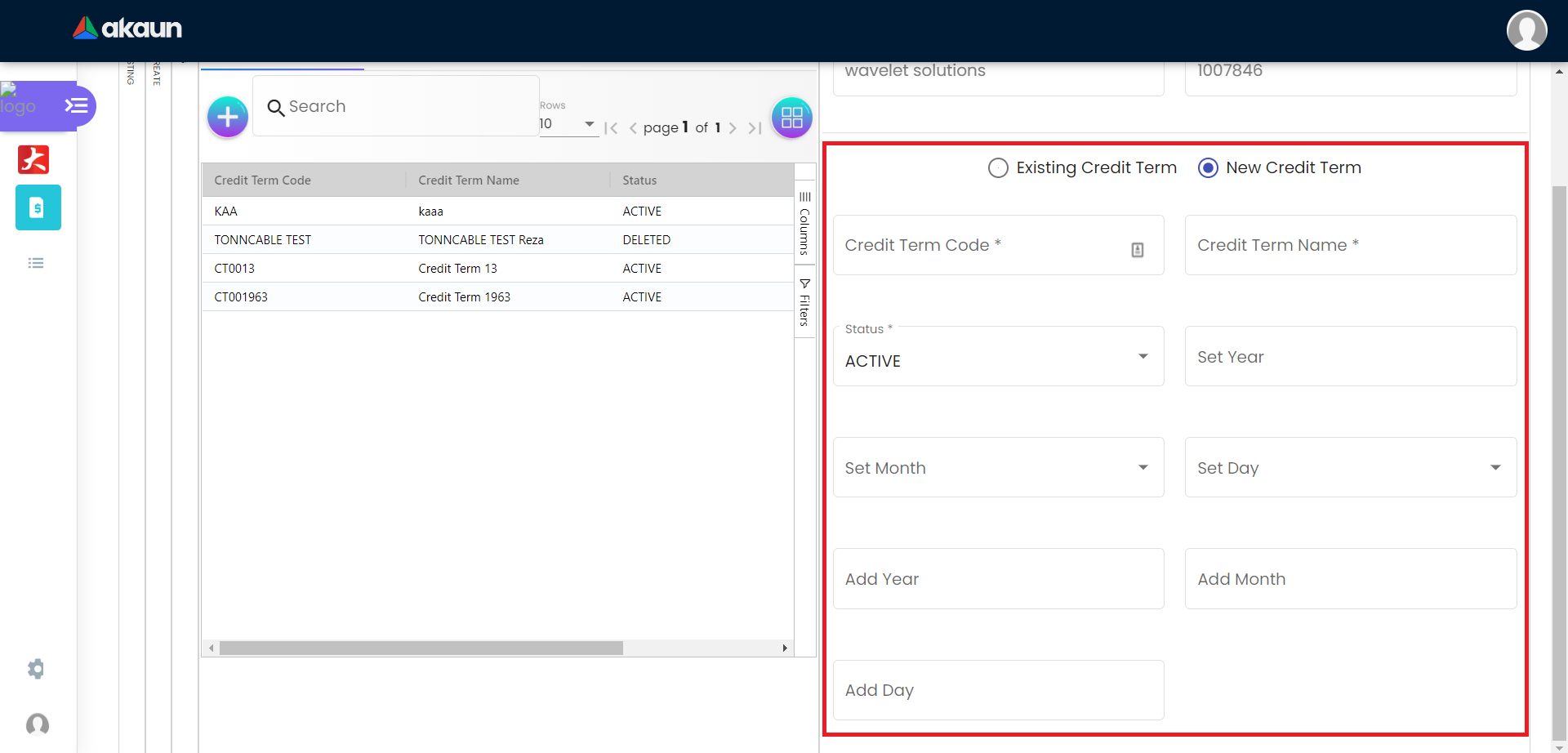The height and width of the screenshot is (753, 1568).
Task: Select the New Credit Term radio button
Action: coord(1208,168)
